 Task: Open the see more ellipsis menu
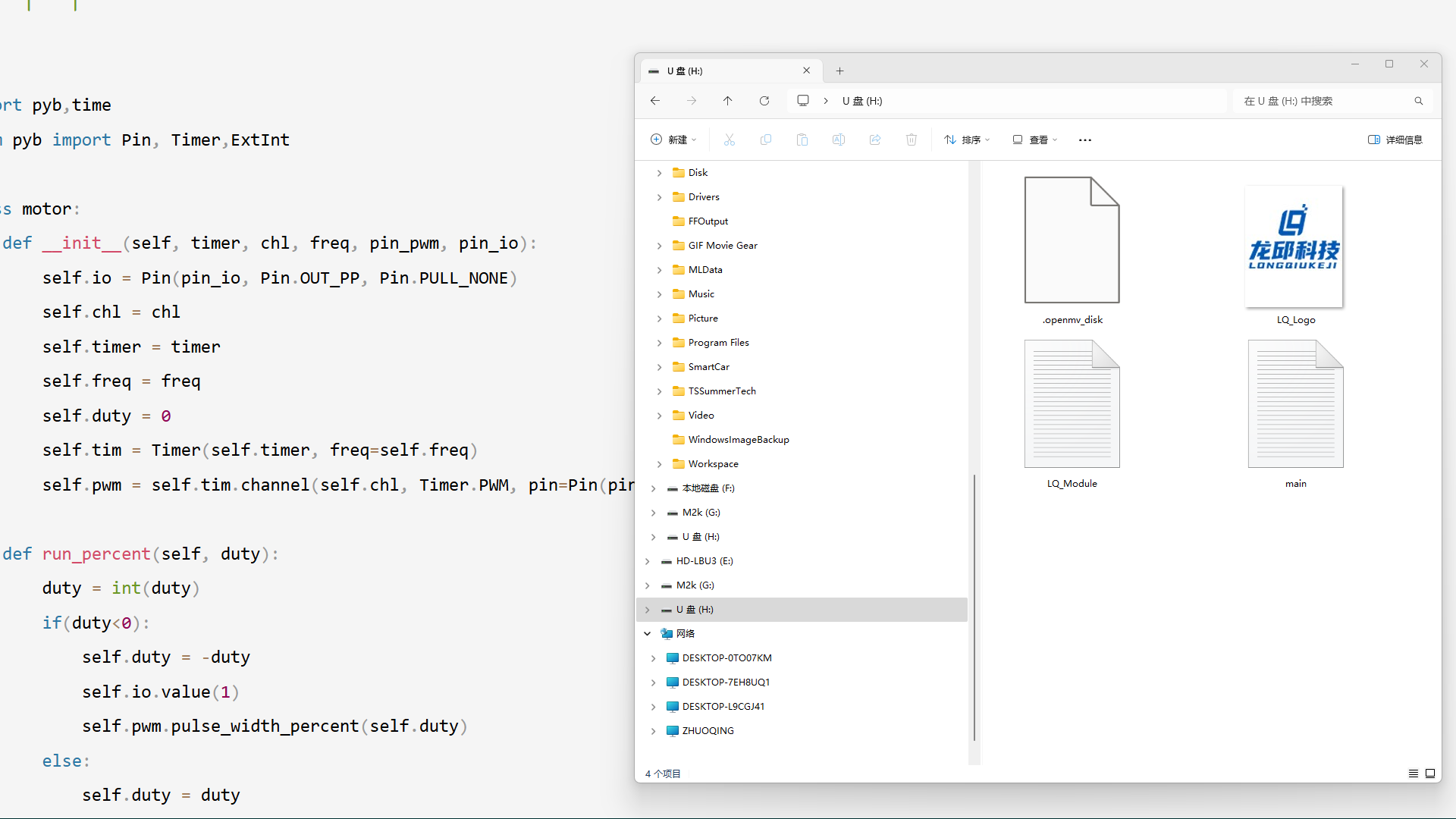(1085, 140)
